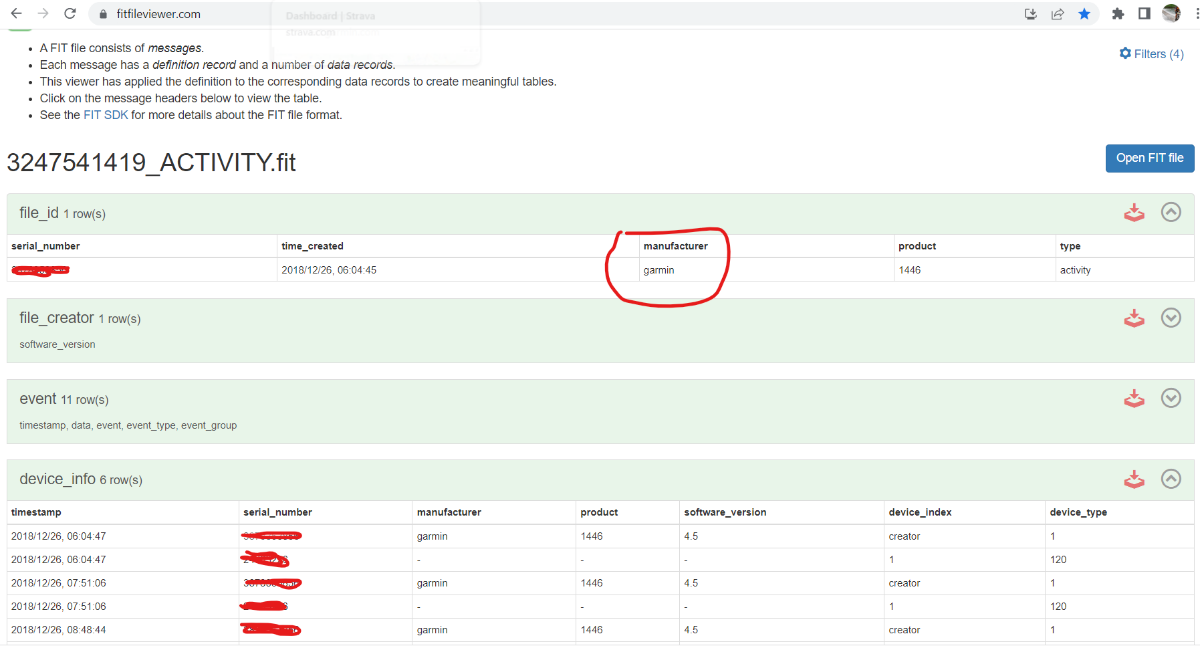Download the file_creator table data
The height and width of the screenshot is (646, 1200).
click(x=1134, y=318)
